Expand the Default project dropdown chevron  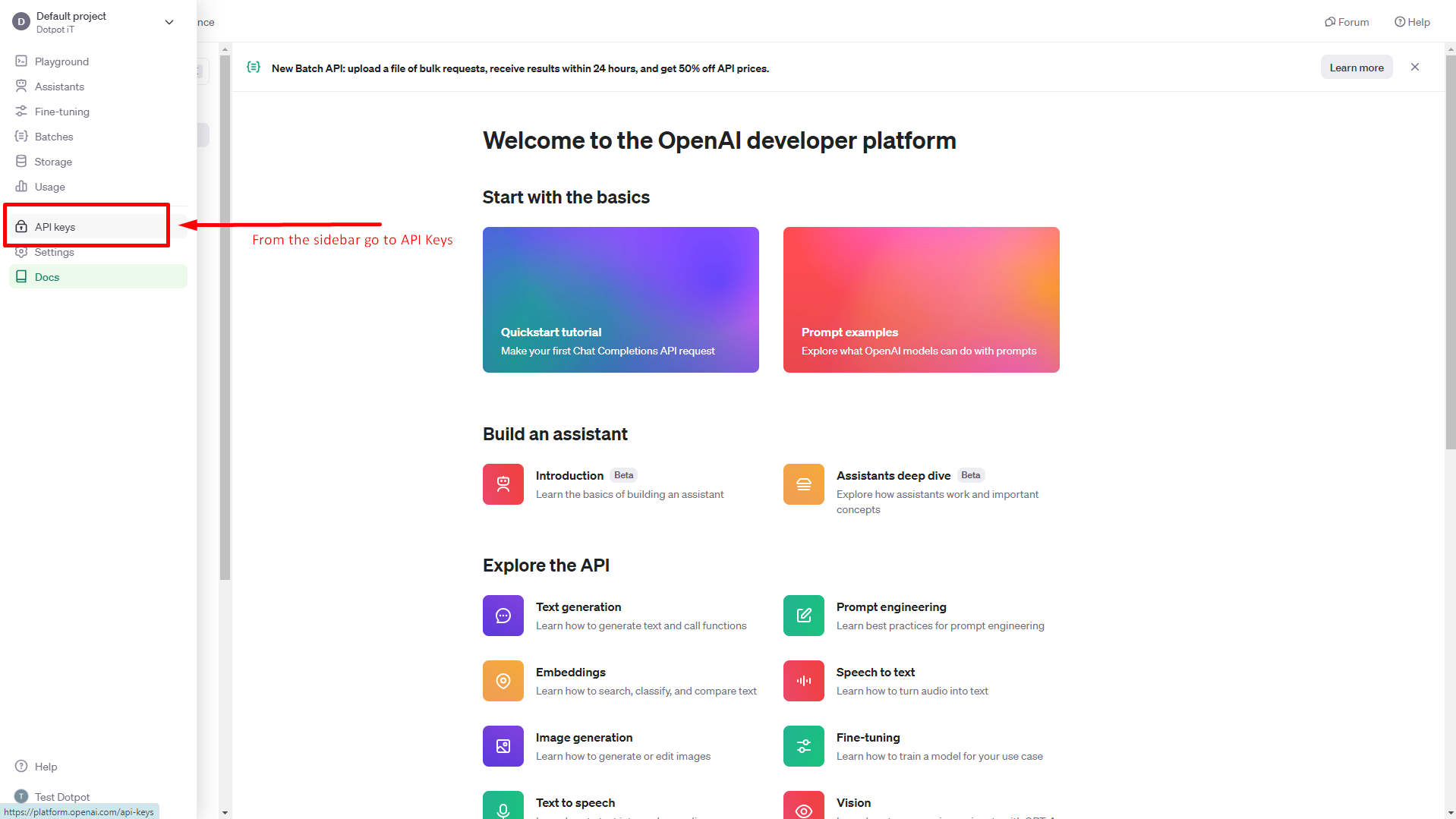169,22
